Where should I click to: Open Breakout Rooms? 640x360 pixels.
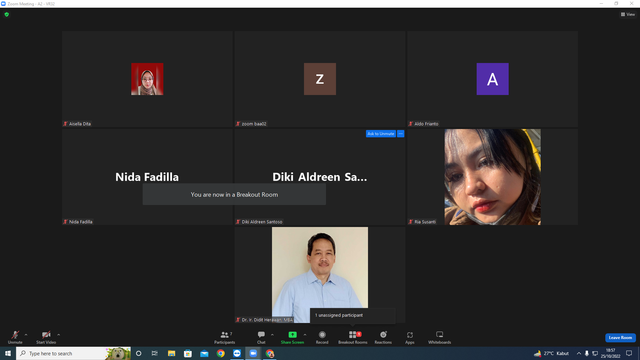353,337
